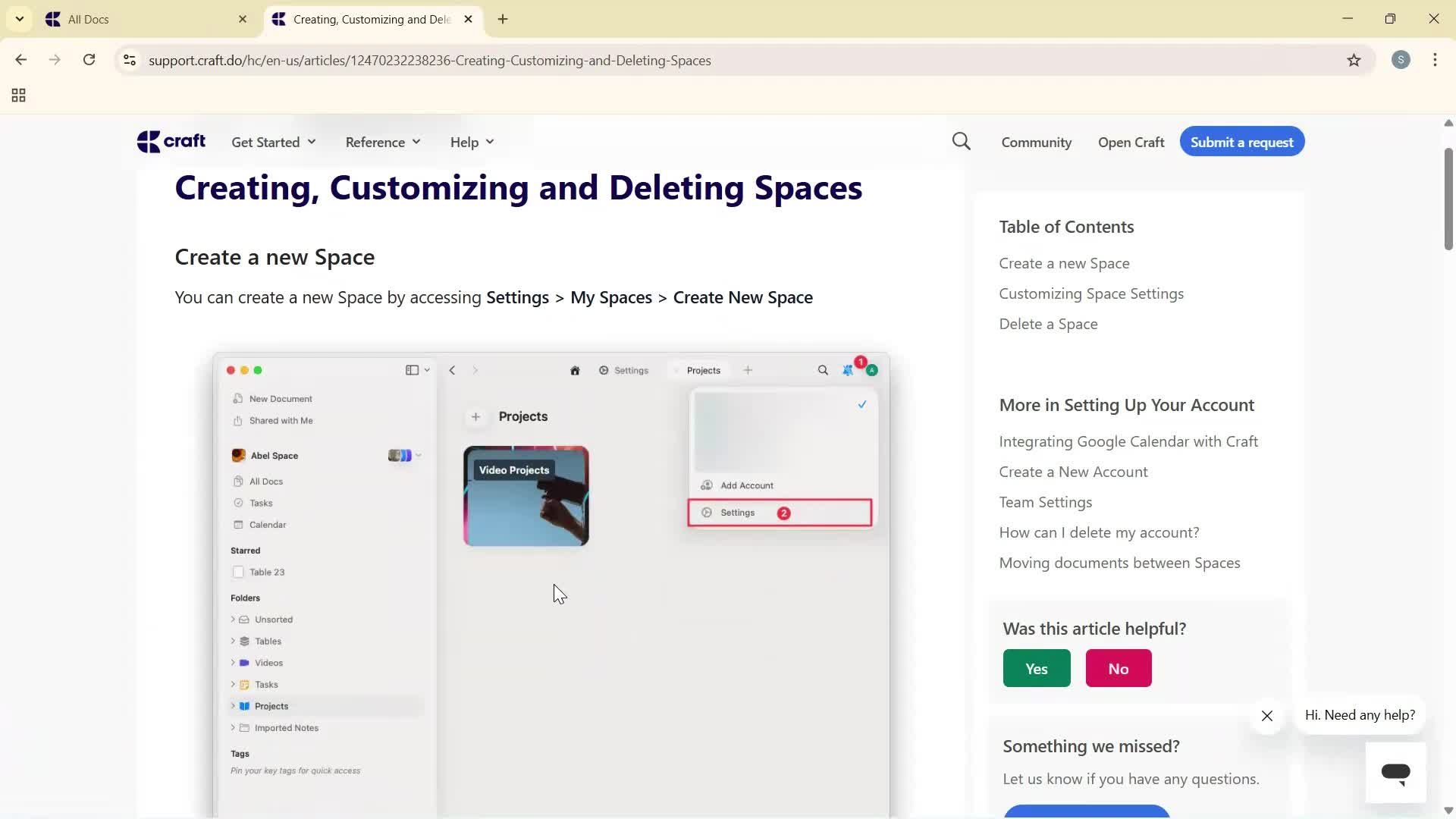Image resolution: width=1456 pixels, height=819 pixels.
Task: Dismiss the 'Hi. Need any help?' tooltip
Action: pyautogui.click(x=1266, y=716)
